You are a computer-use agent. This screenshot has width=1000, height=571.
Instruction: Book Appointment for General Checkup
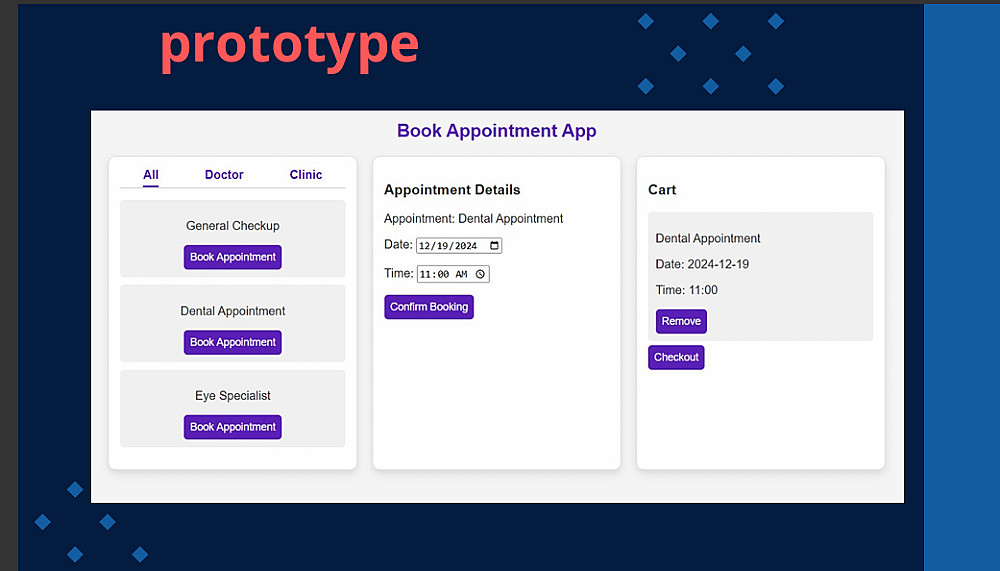pos(233,257)
